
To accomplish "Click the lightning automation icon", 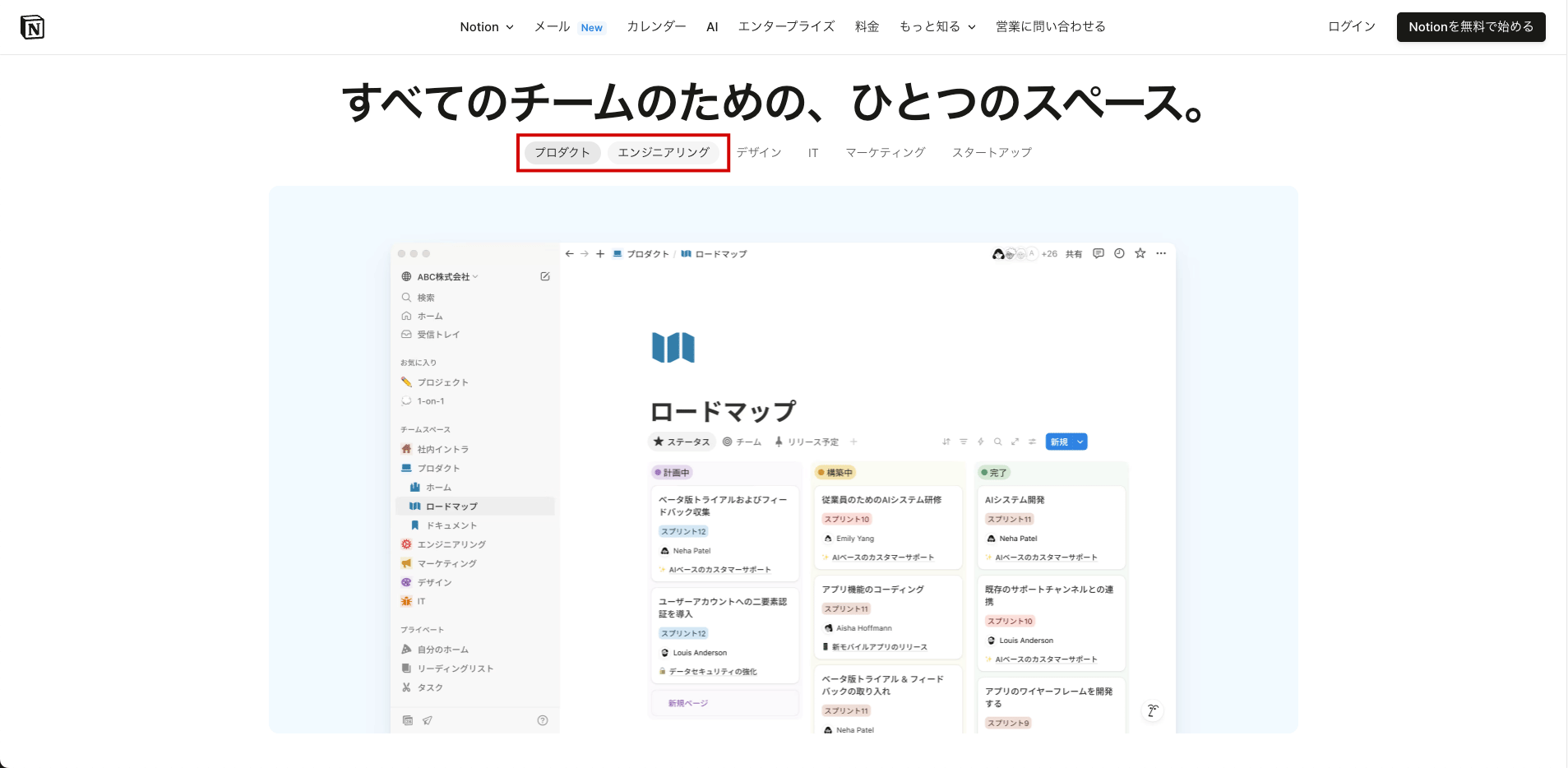I will coord(981,442).
